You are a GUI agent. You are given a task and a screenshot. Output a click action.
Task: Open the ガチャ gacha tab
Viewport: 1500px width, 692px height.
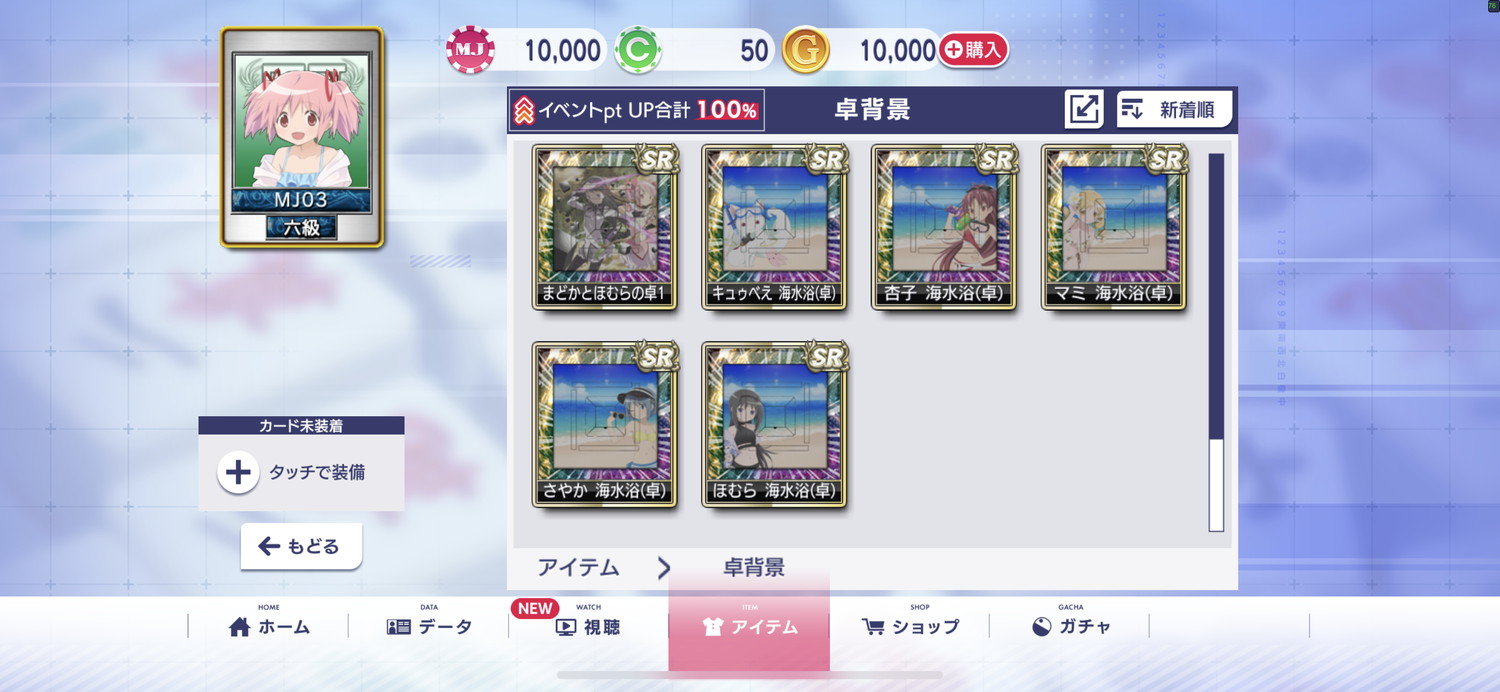[x=1071, y=626]
